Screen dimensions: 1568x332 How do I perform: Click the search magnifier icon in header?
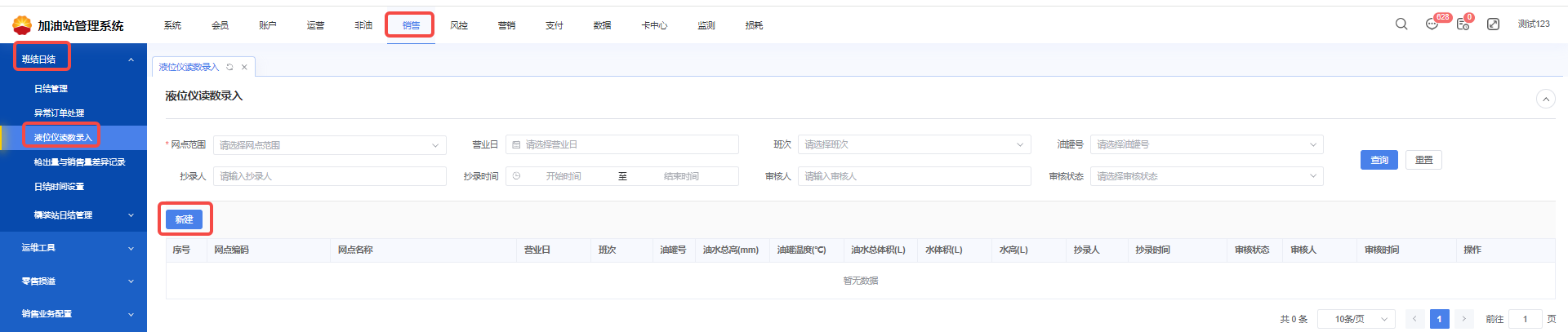[1401, 24]
